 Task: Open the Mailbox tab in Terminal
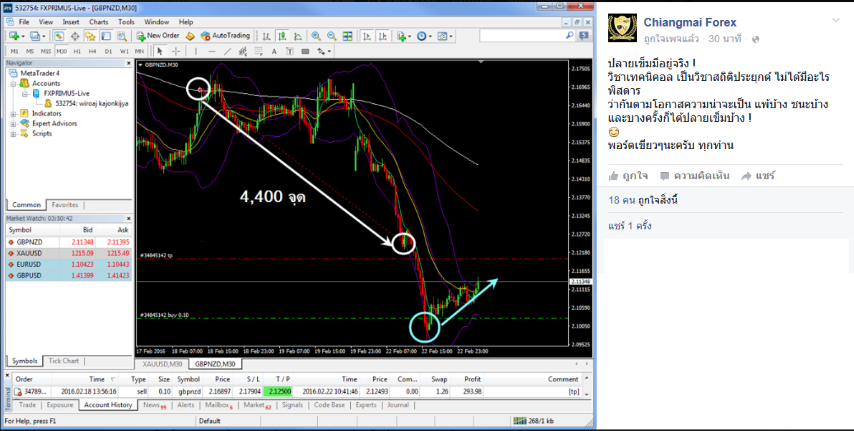click(x=219, y=405)
